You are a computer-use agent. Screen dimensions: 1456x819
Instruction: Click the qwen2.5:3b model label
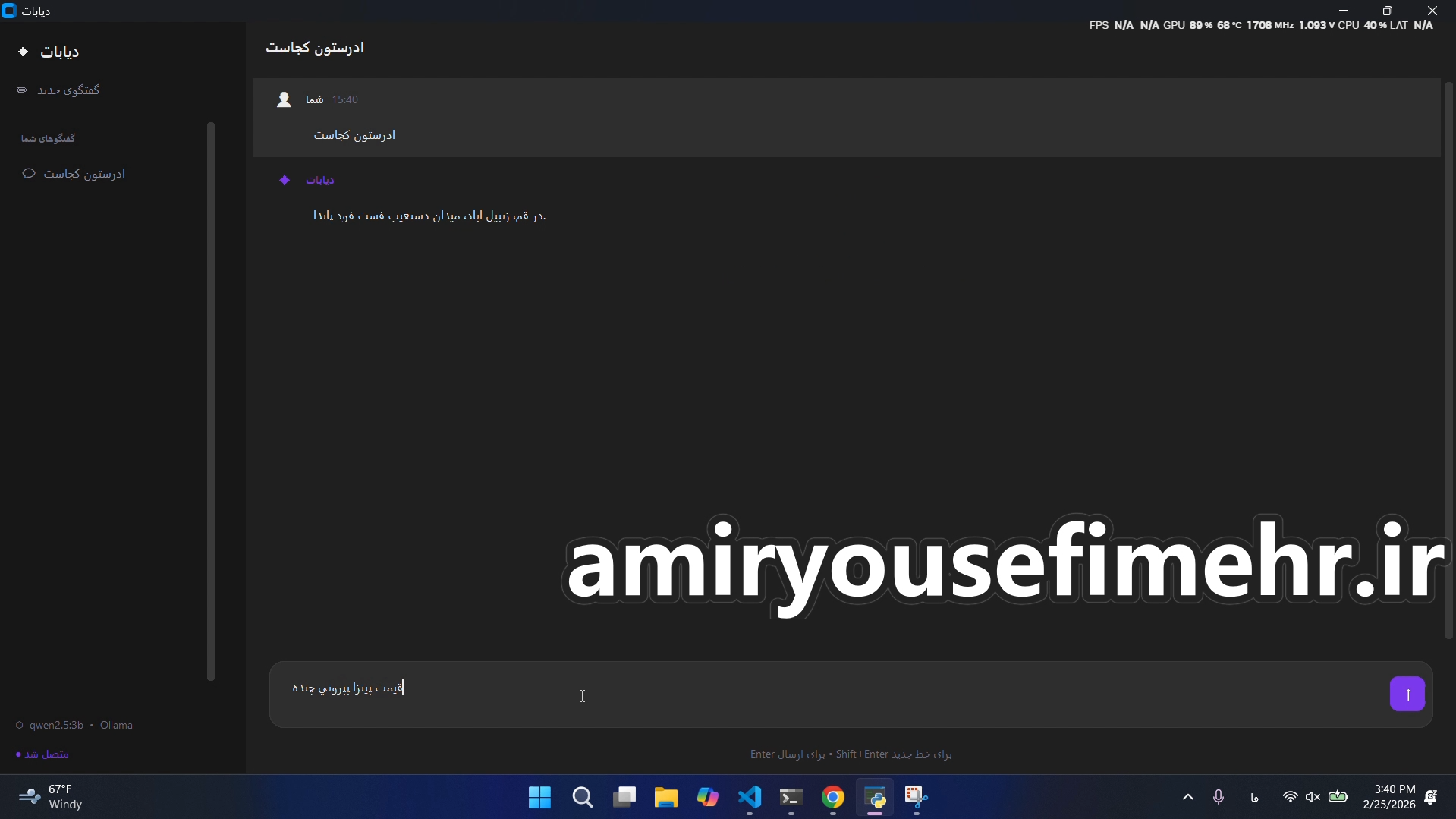(x=56, y=725)
